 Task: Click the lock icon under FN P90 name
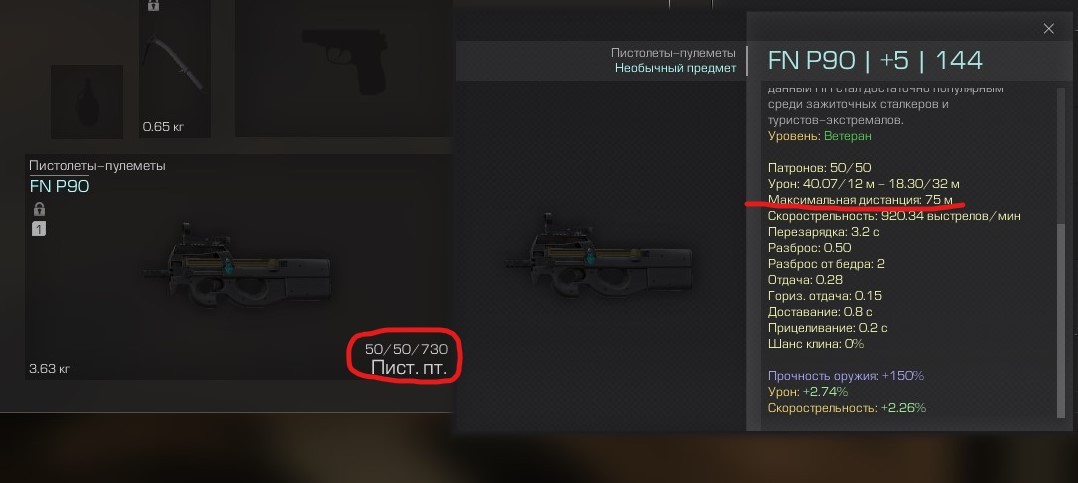point(38,209)
